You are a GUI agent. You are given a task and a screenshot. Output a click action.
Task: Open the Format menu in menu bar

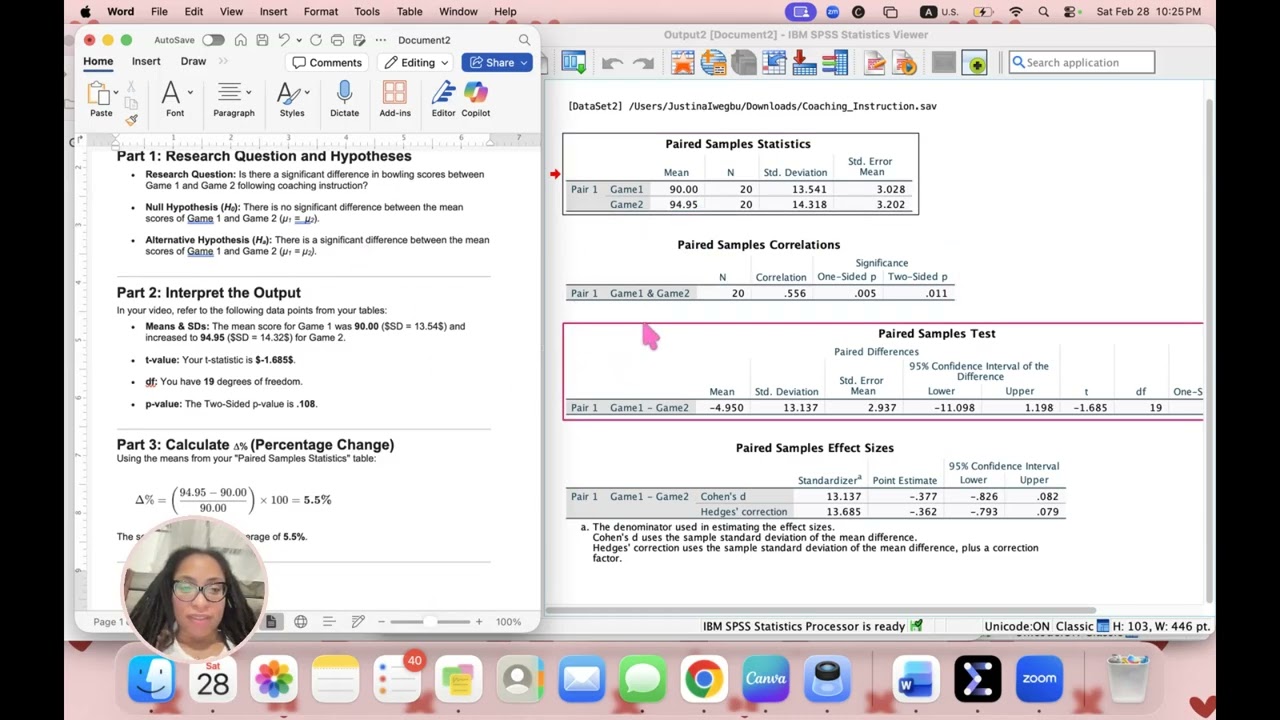point(321,12)
